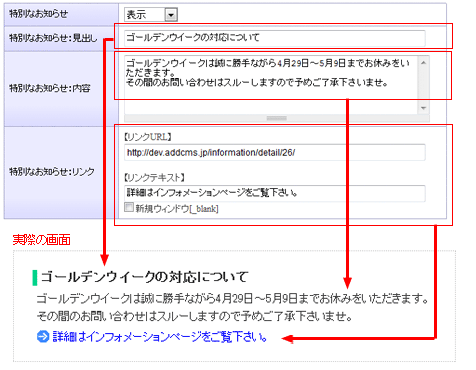Open the 詳細はインフォメーションページをご覧下さい link
476x370 pixels.
pos(160,337)
